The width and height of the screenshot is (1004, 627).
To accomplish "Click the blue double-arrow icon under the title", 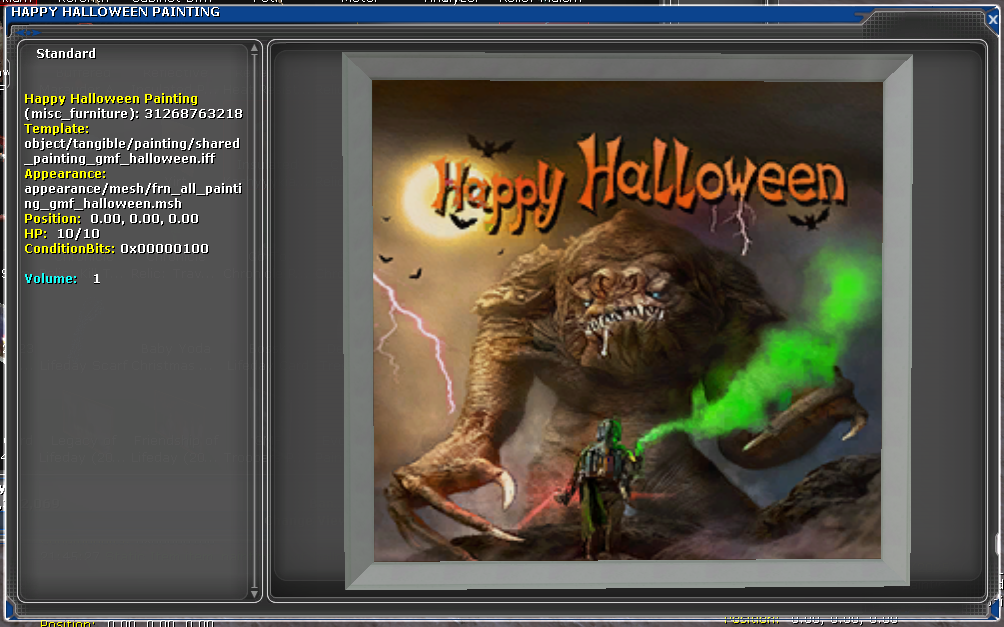I will click(28, 32).
